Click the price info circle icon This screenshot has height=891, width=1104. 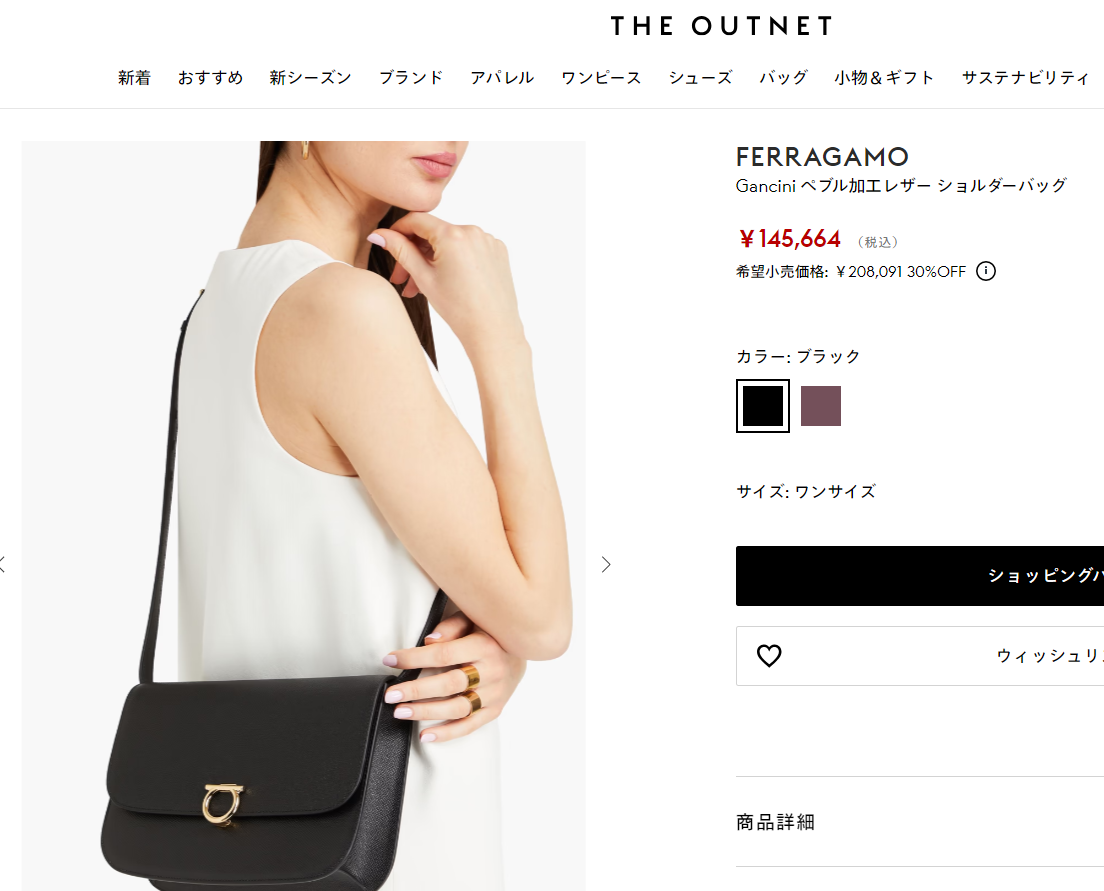986,271
